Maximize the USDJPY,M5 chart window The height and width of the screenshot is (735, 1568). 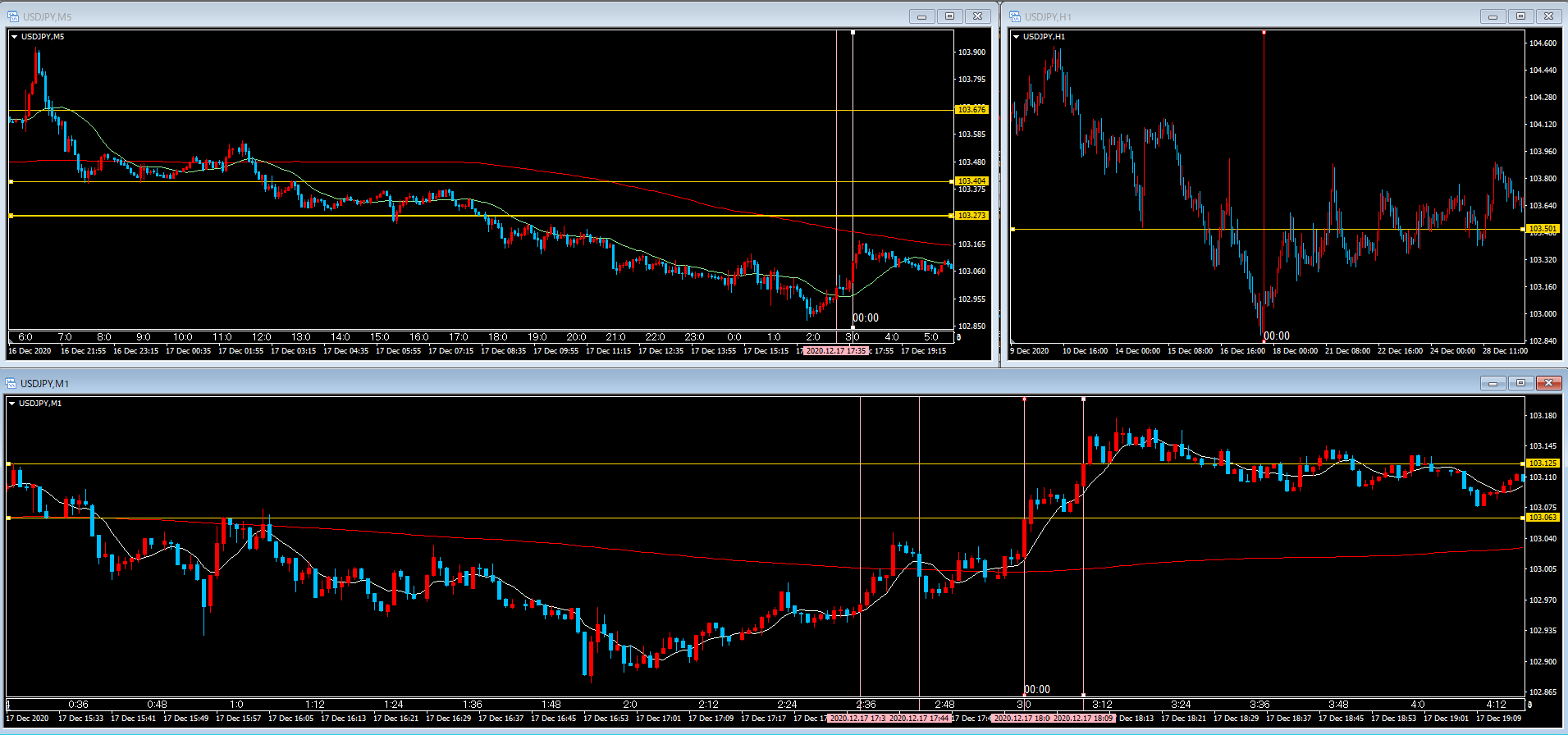[x=949, y=16]
